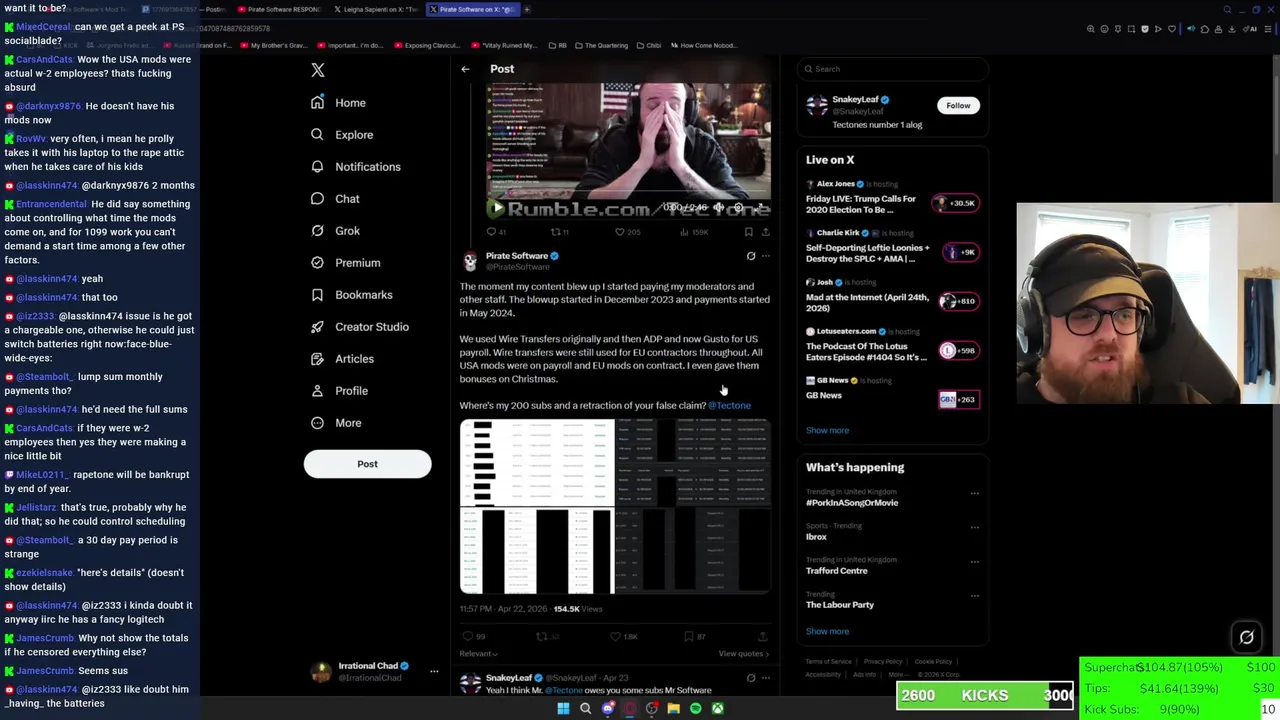Open Grok explain icon on Pirate Software post
1280x720 pixels.
[x=751, y=256]
